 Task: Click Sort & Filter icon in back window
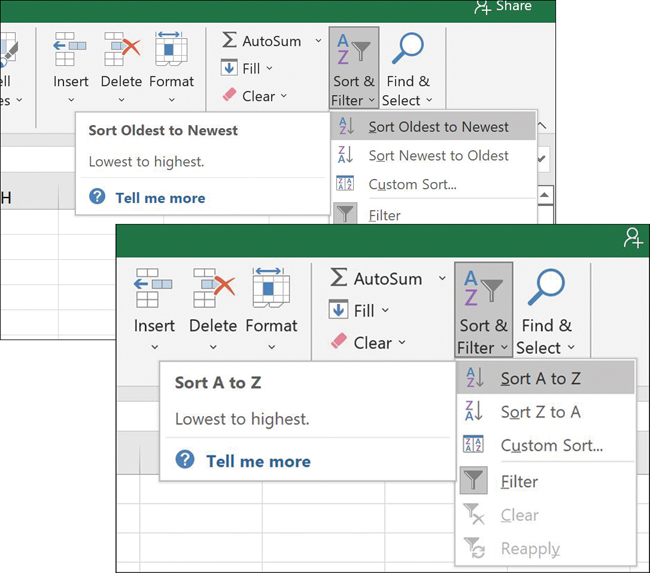tap(353, 49)
